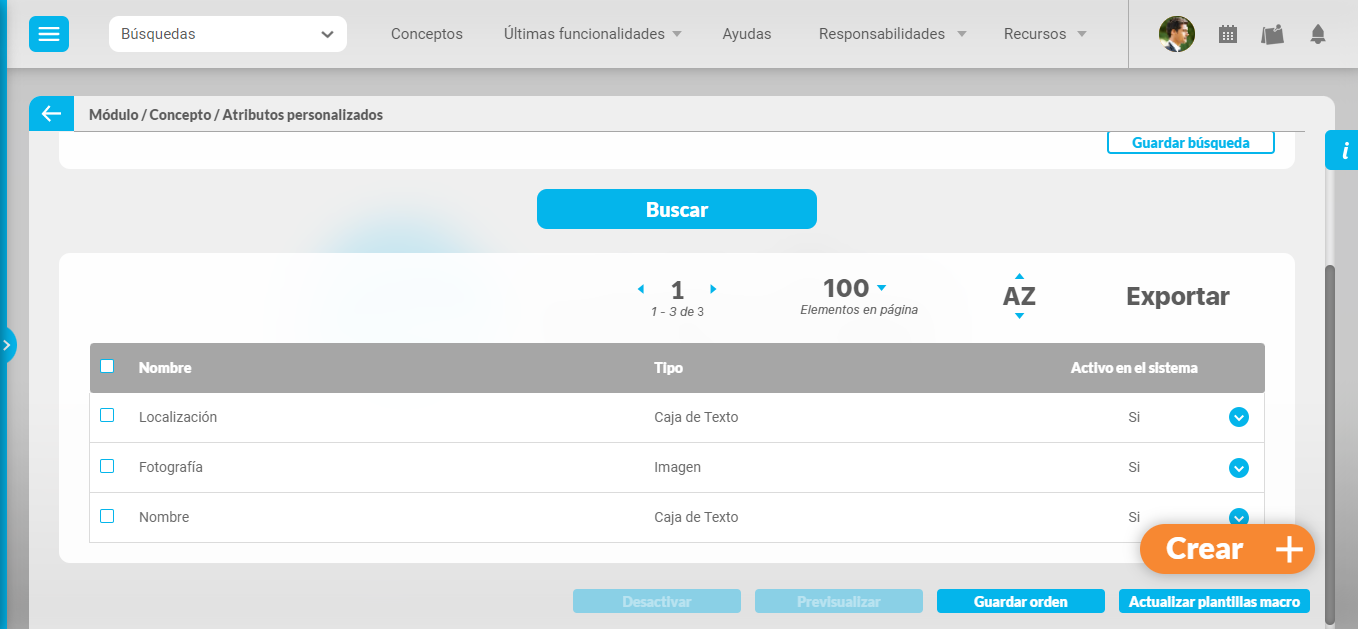The height and width of the screenshot is (629, 1358).
Task: Click the orange Crear button
Action: [1226, 549]
